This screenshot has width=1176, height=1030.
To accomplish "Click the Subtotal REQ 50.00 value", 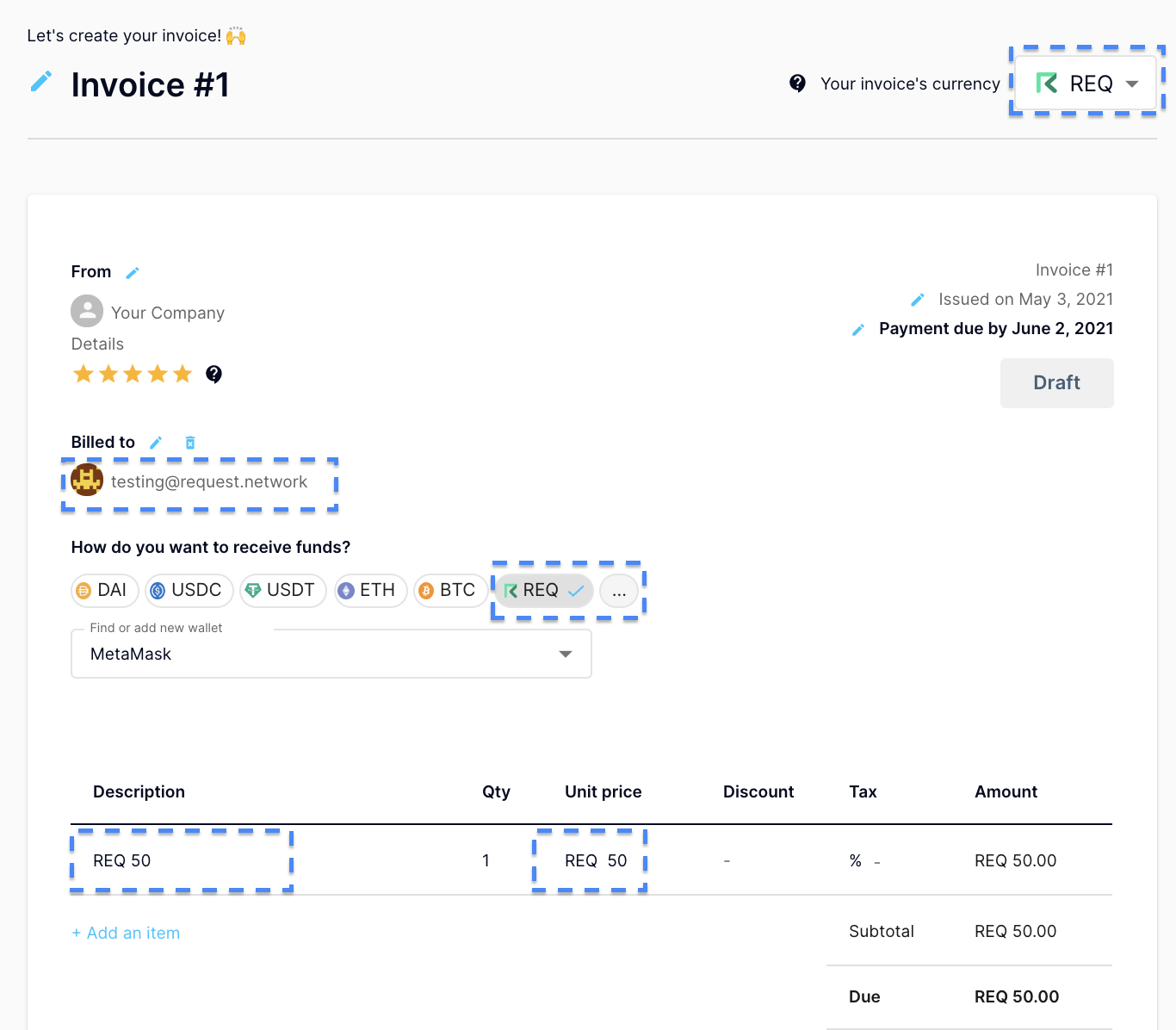I will pyautogui.click(x=1015, y=931).
